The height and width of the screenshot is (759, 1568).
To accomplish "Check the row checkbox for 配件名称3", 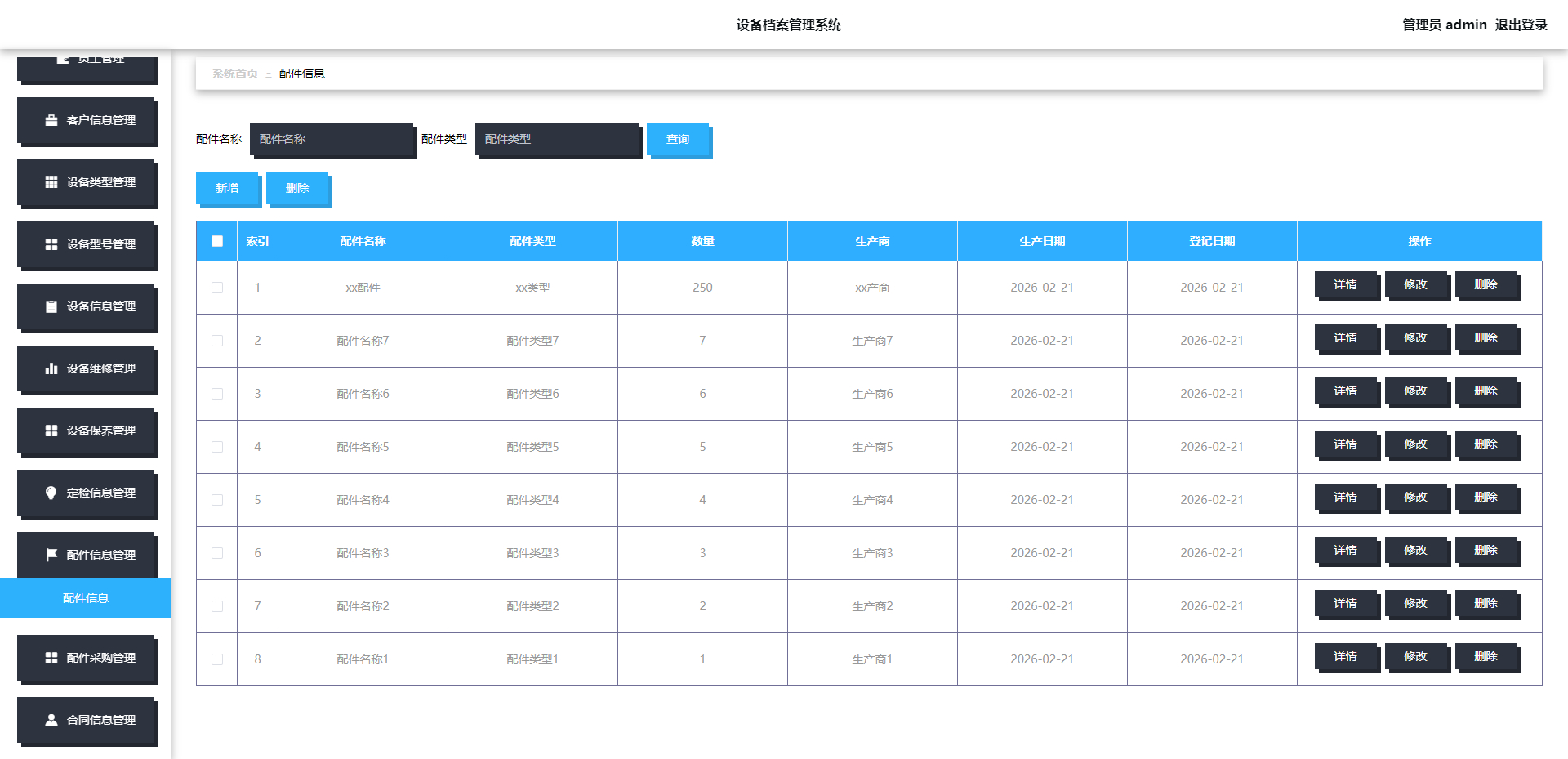I will coord(217,553).
